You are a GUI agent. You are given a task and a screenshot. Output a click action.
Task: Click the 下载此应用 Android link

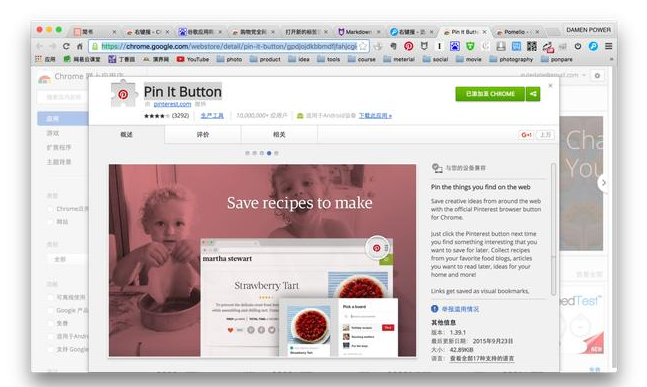pos(375,116)
